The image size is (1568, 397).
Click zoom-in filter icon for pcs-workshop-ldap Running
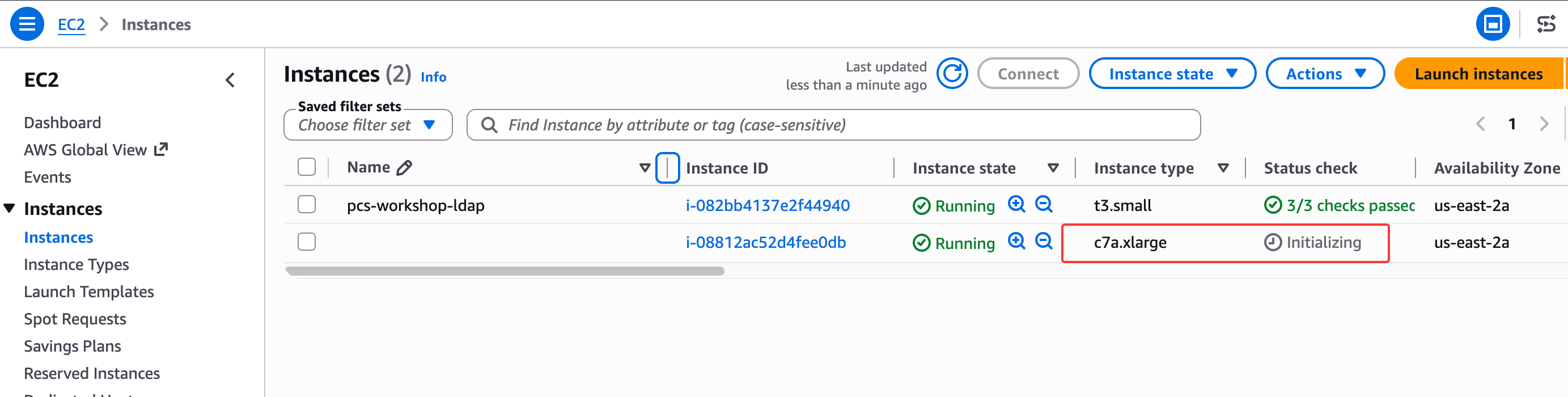tap(1016, 204)
